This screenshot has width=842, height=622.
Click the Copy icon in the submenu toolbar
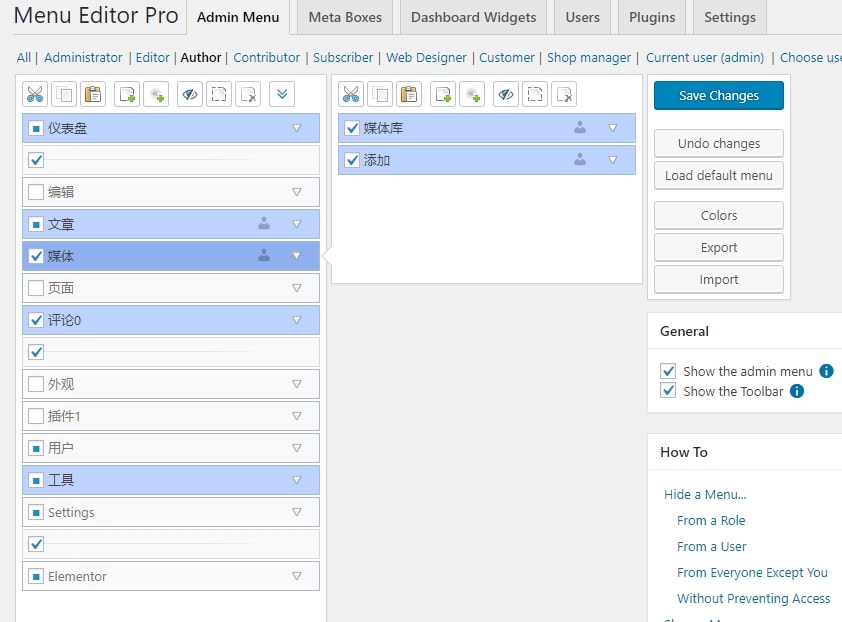click(x=380, y=95)
